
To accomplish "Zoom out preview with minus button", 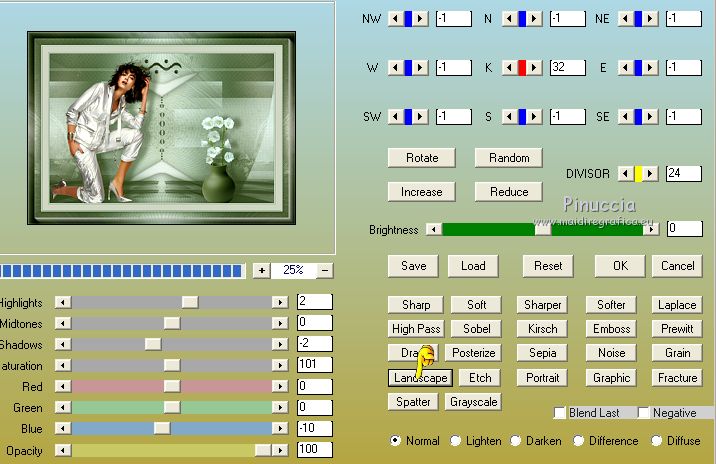I will [x=325, y=270].
